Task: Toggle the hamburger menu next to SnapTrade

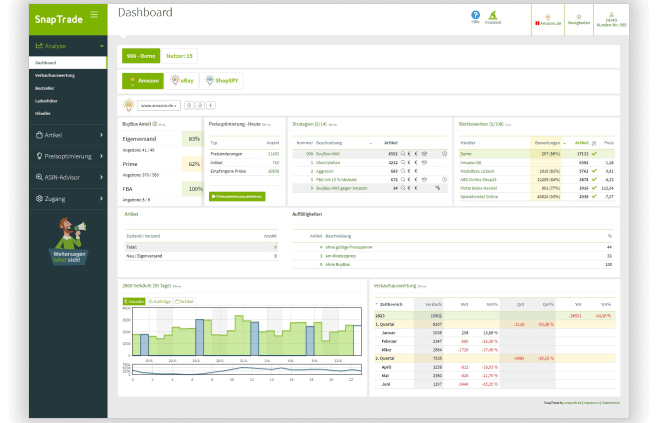Action: point(94,15)
